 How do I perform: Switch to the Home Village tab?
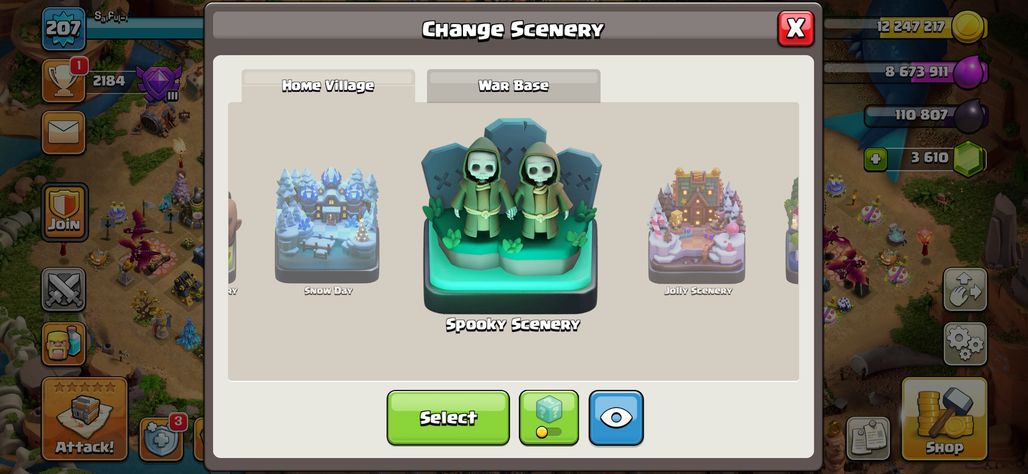[328, 86]
